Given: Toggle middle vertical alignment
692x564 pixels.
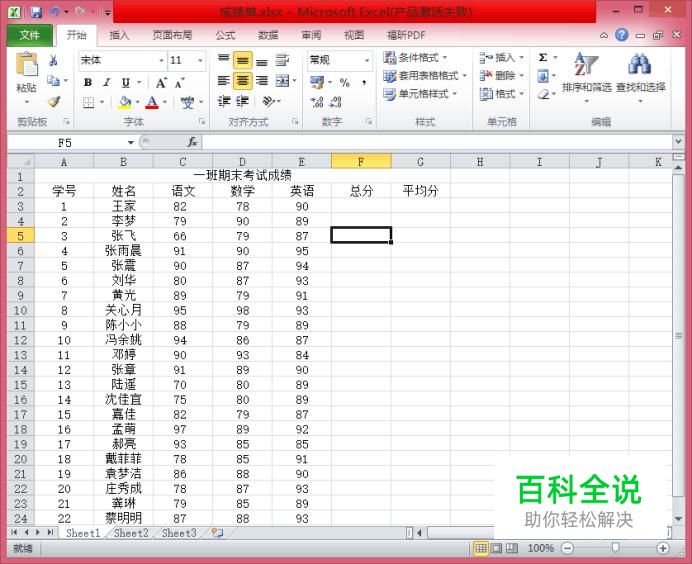Looking at the screenshot, I should [242, 60].
